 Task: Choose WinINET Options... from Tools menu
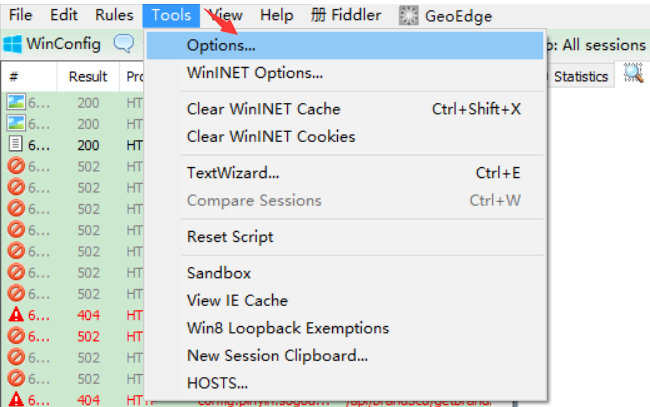click(254, 72)
